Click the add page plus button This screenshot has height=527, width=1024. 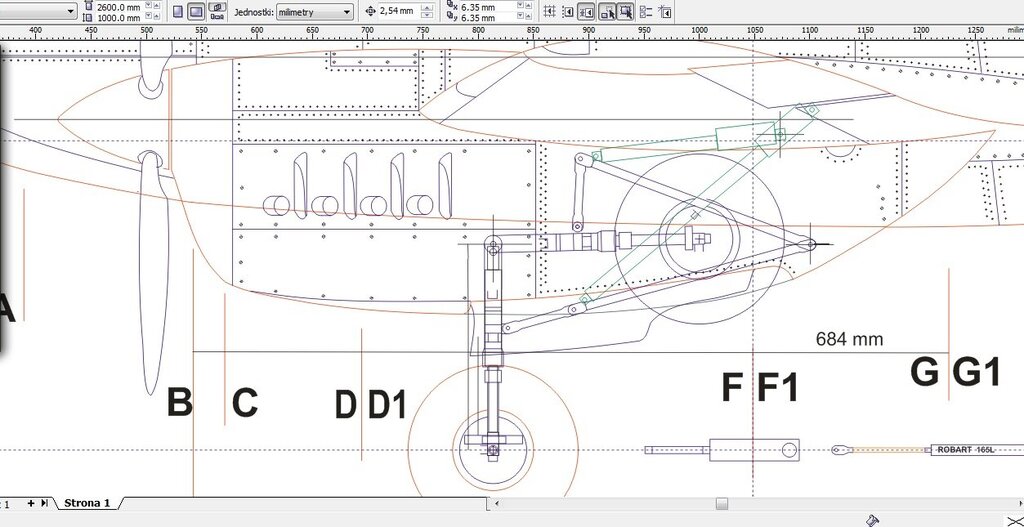point(31,503)
